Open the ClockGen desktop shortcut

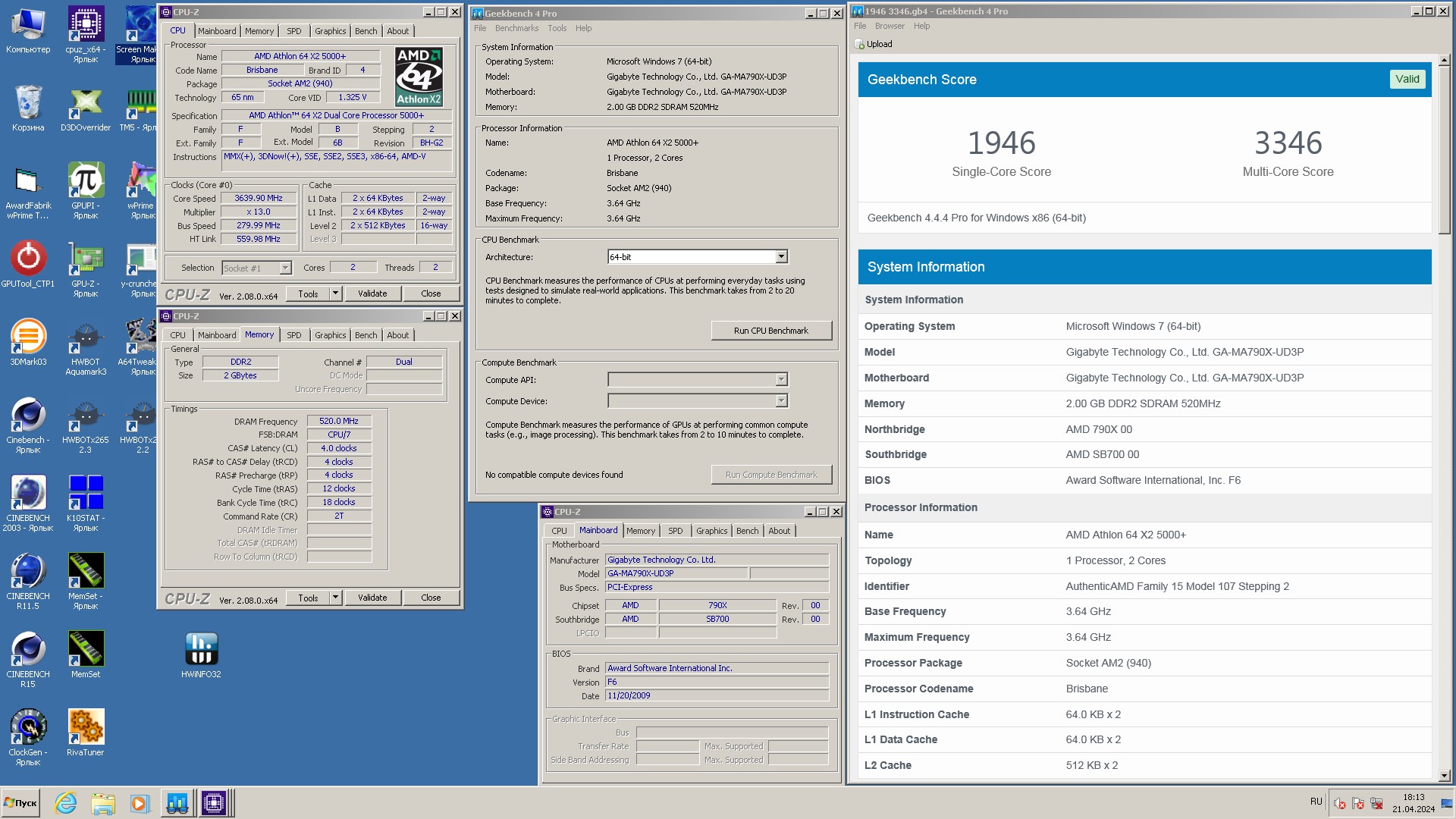tap(28, 737)
